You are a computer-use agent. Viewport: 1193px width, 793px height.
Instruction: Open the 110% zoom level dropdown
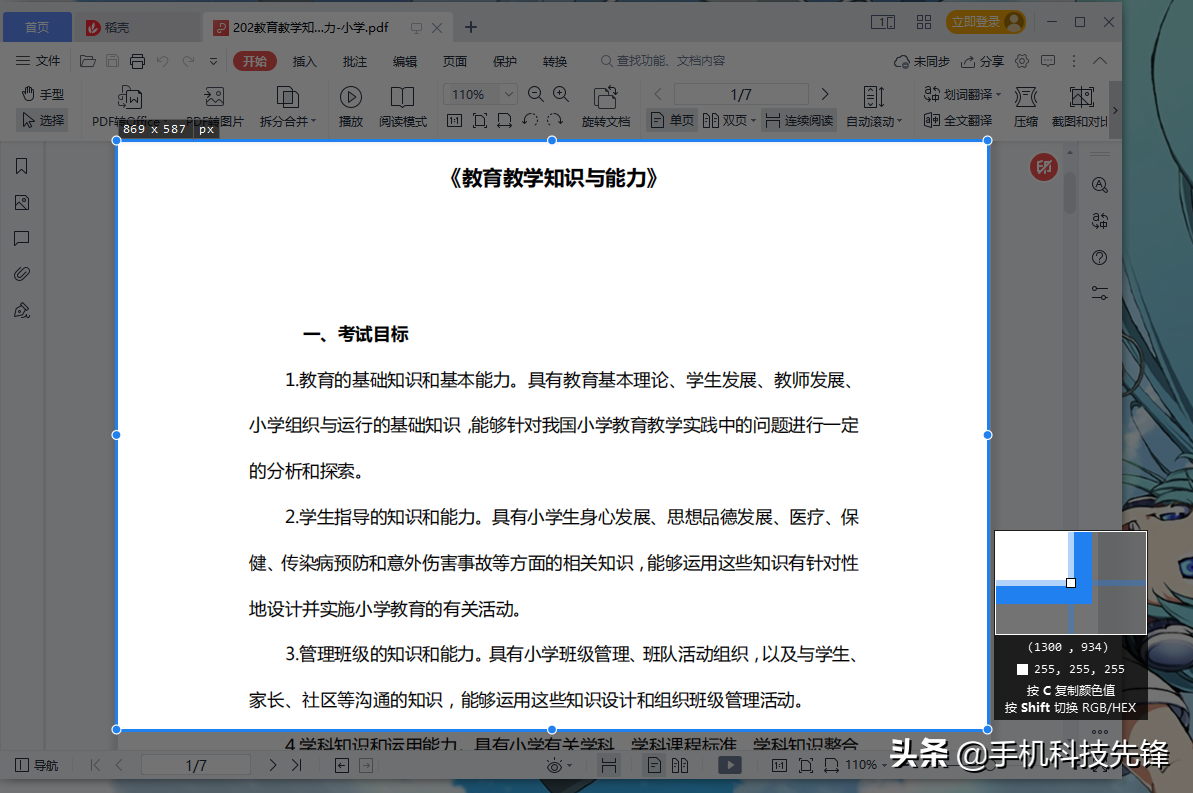pyautogui.click(x=479, y=93)
